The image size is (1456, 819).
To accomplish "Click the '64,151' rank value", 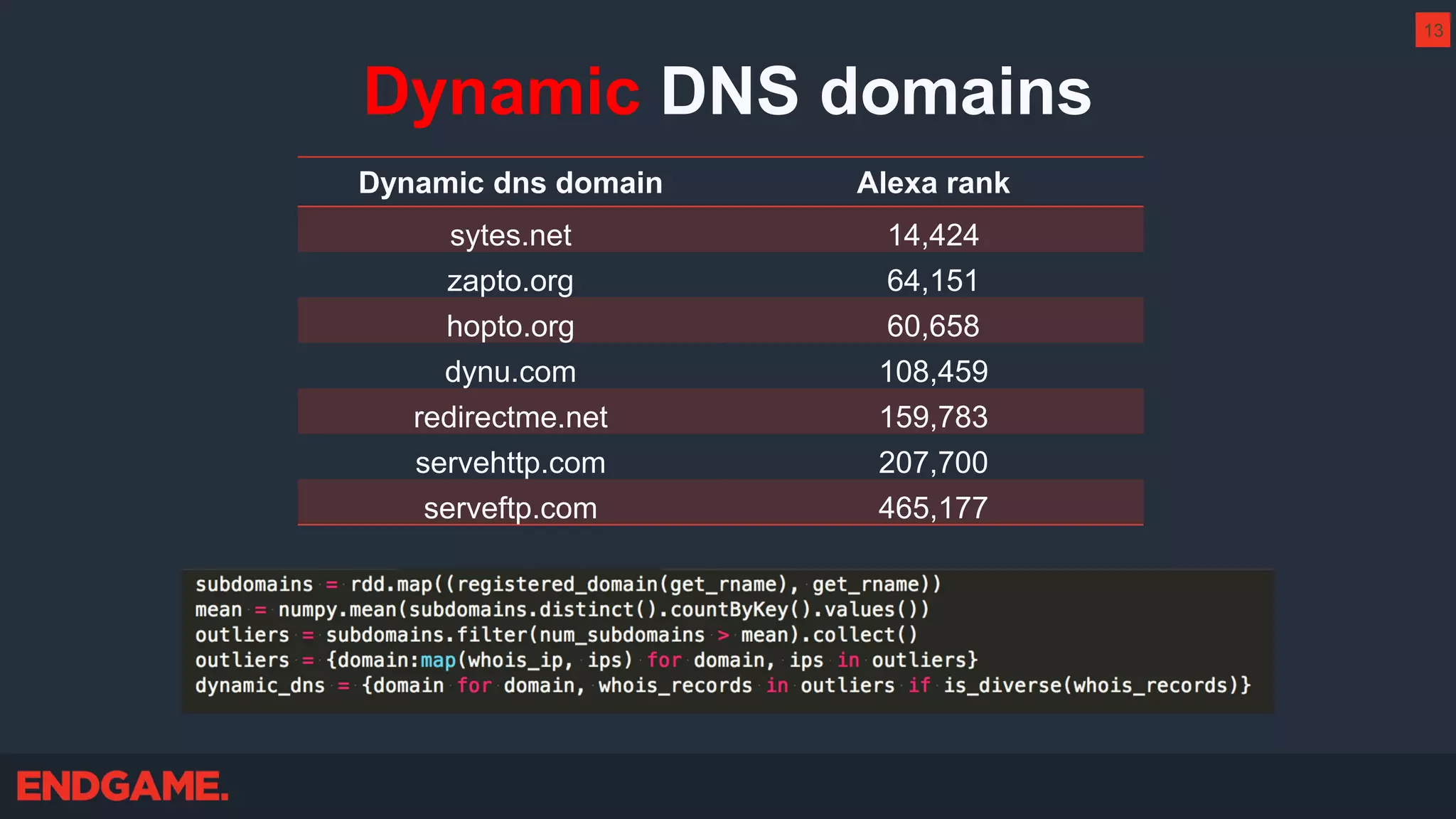I will 933,281.
